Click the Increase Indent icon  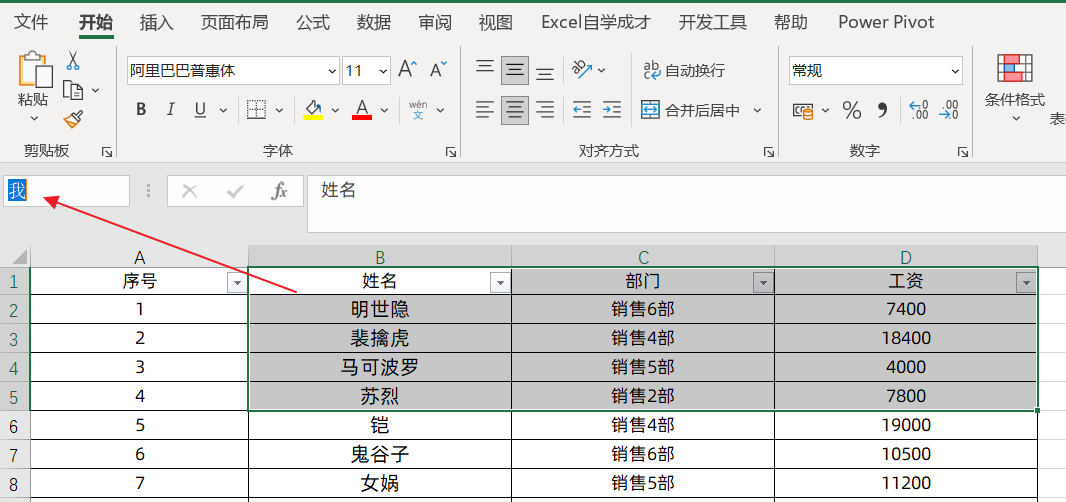612,110
